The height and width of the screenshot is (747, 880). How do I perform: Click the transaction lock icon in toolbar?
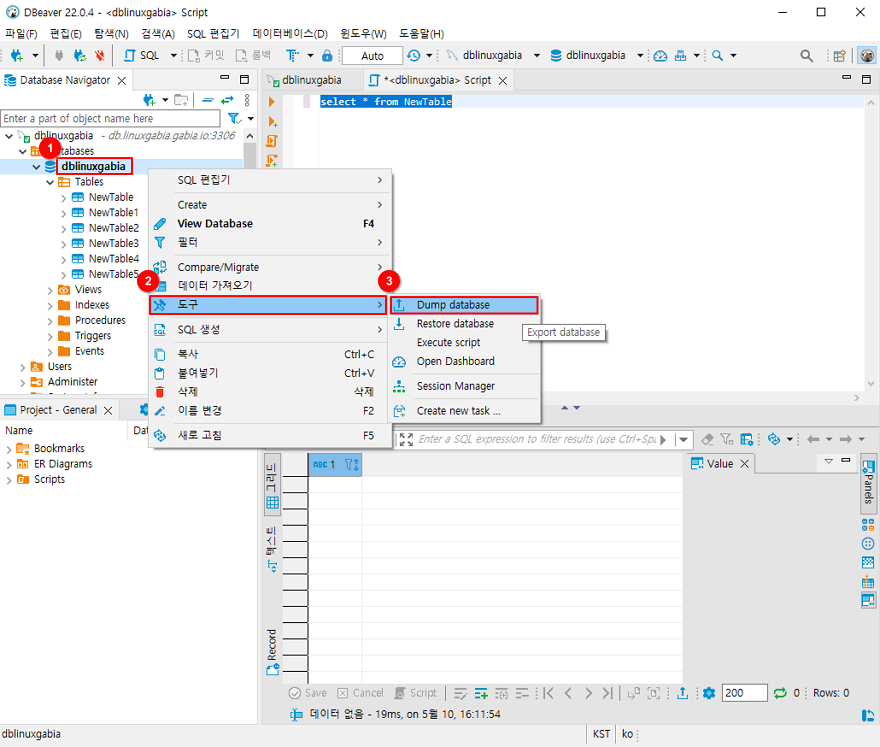tap(327, 56)
